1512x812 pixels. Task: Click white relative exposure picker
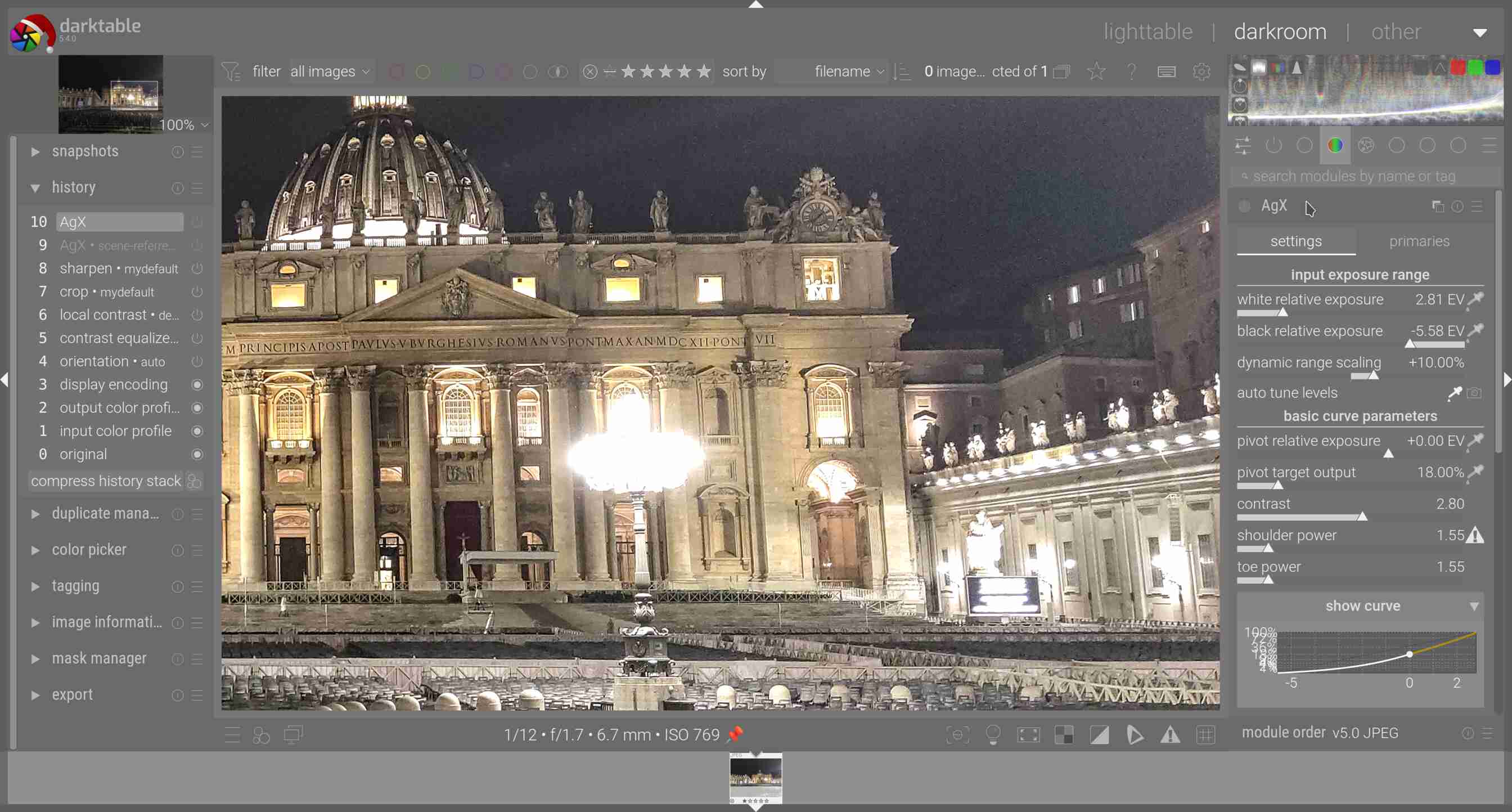tap(1475, 299)
